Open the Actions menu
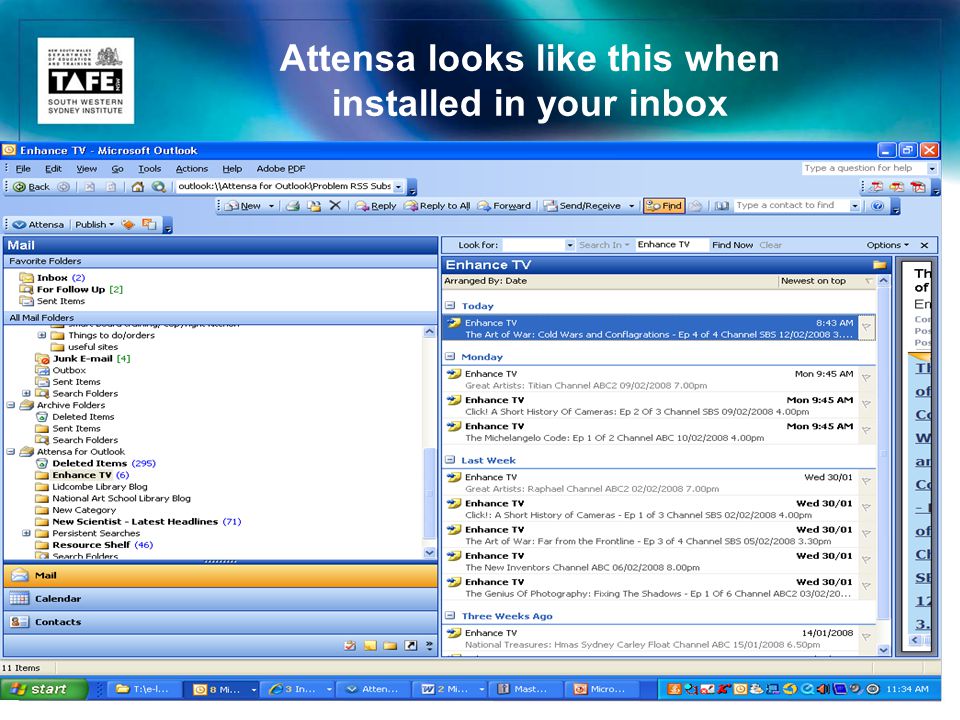Screen dimensions: 960x720 click(192, 168)
